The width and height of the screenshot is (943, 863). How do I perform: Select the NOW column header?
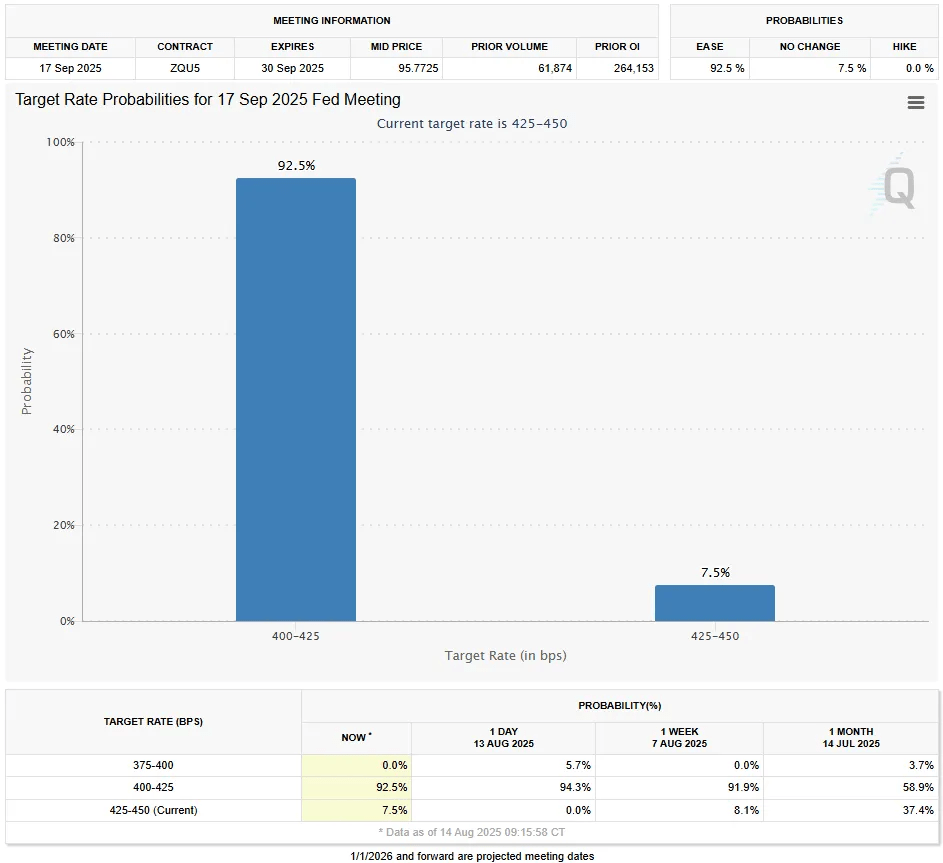356,737
